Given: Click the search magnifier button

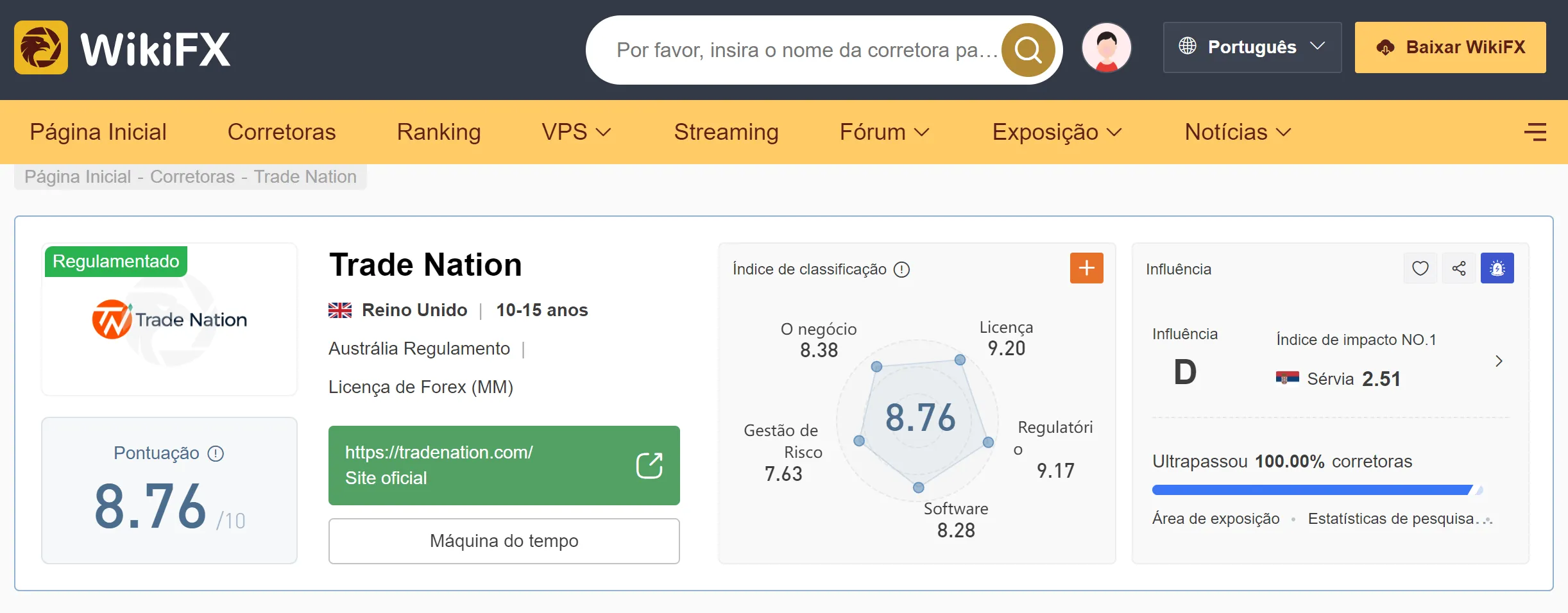Looking at the screenshot, I should point(1028,50).
